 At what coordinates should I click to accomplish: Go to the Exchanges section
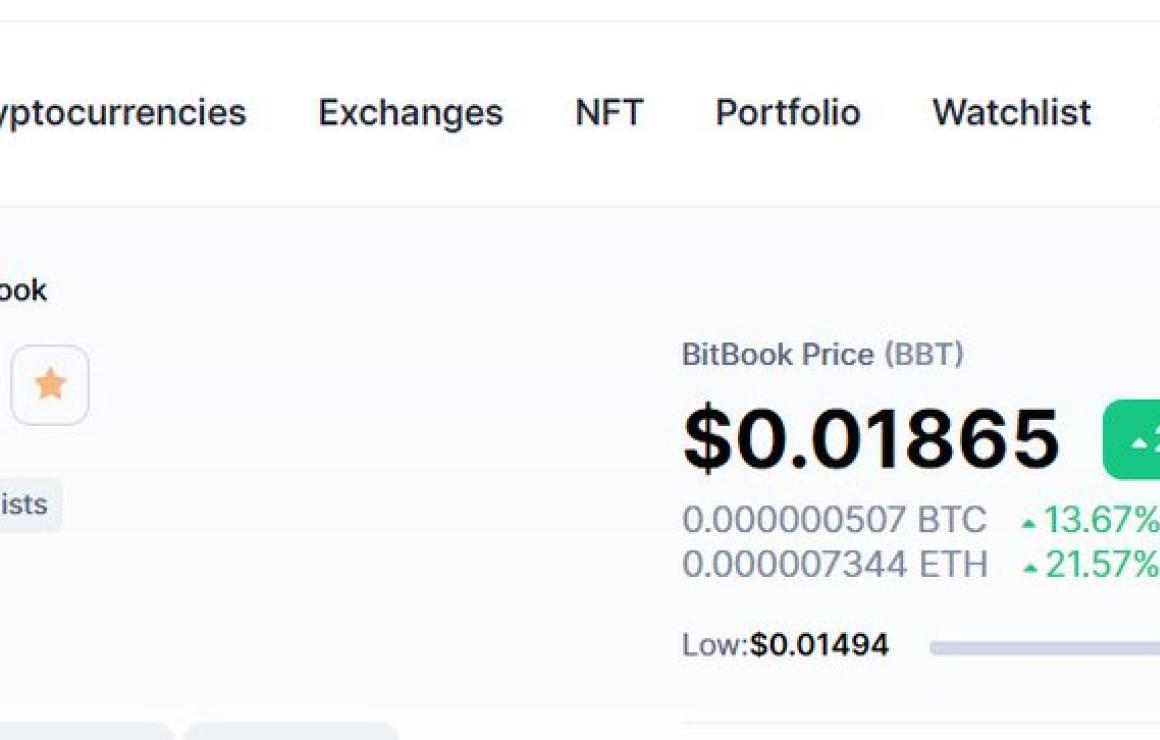(x=411, y=113)
